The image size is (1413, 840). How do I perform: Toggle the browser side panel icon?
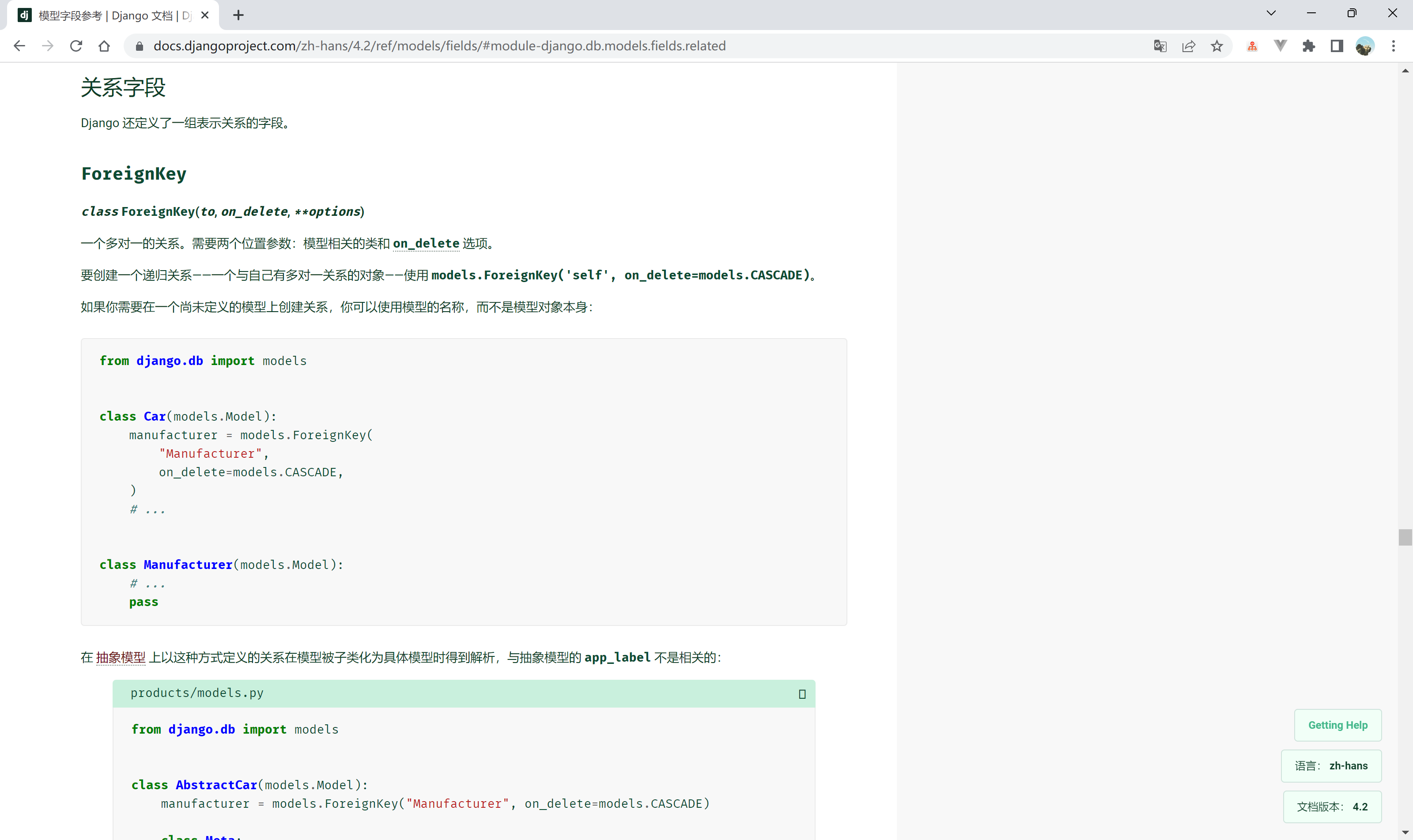click(x=1337, y=46)
